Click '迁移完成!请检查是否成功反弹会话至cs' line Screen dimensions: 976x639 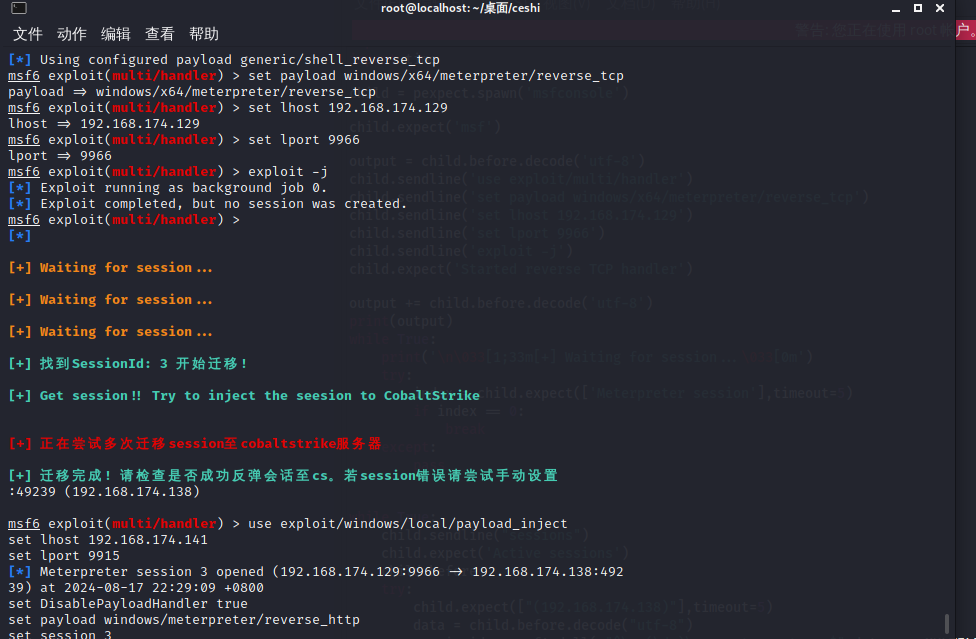click(x=283, y=476)
